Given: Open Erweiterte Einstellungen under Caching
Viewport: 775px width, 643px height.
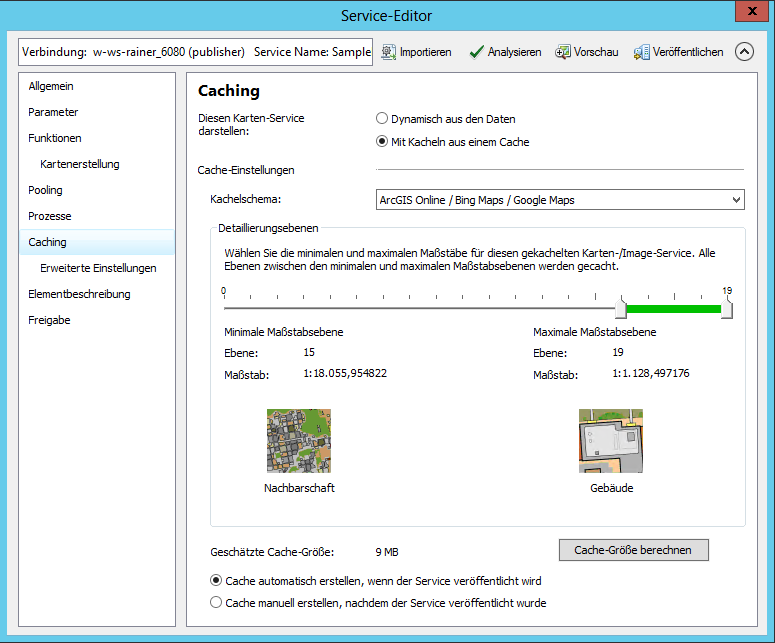Looking at the screenshot, I should click(x=97, y=268).
